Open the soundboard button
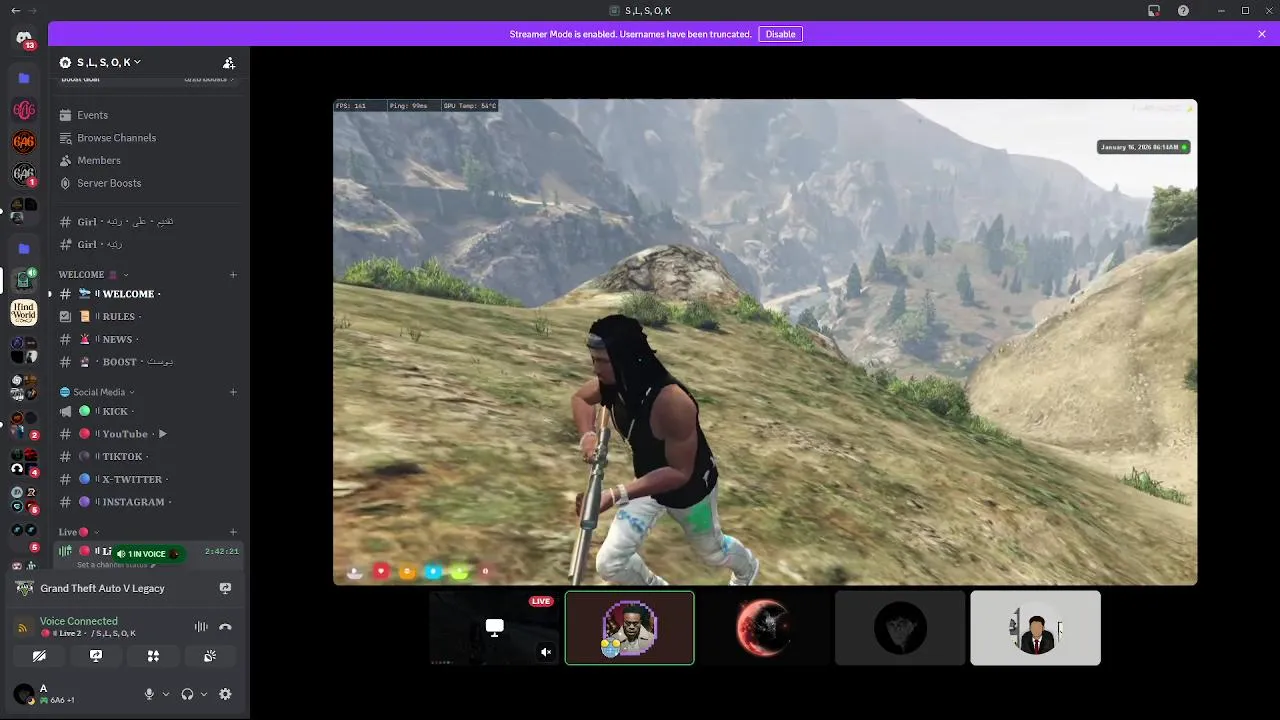The width and height of the screenshot is (1280, 720). (210, 656)
